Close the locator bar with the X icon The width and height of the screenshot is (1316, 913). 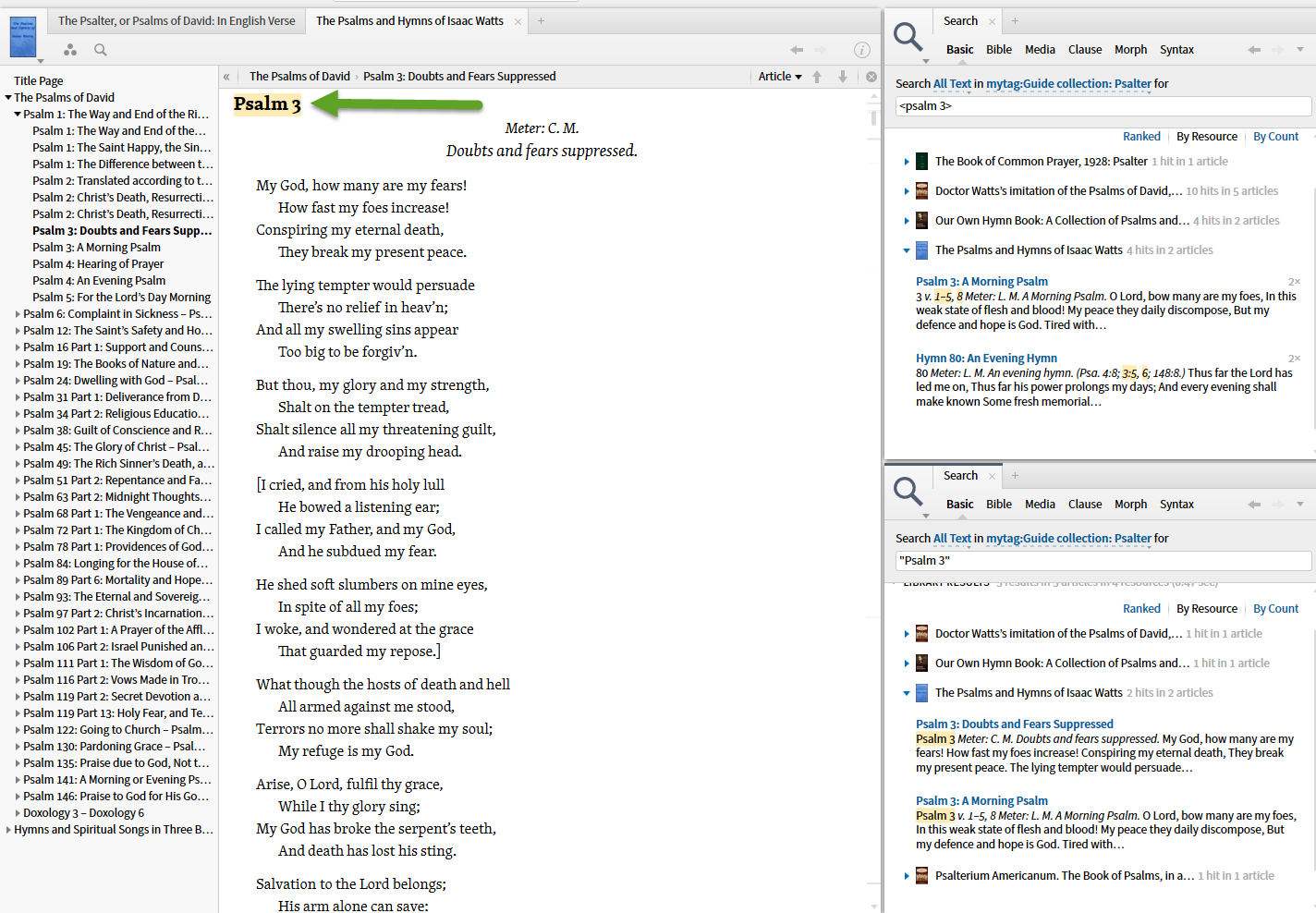871,77
